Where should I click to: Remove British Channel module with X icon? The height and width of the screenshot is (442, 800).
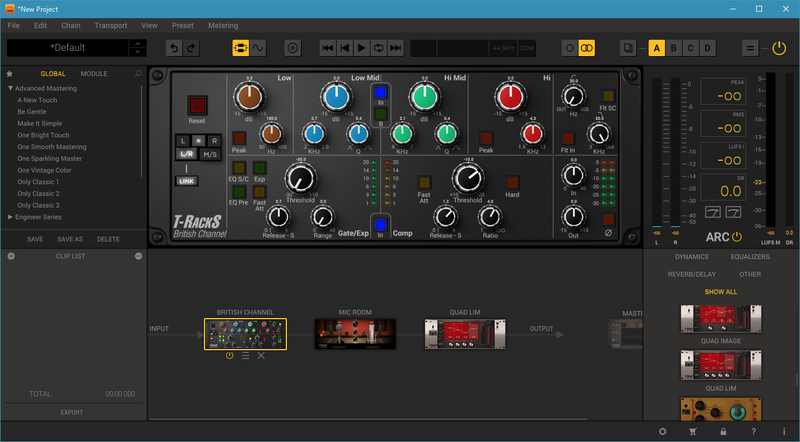pyautogui.click(x=261, y=356)
